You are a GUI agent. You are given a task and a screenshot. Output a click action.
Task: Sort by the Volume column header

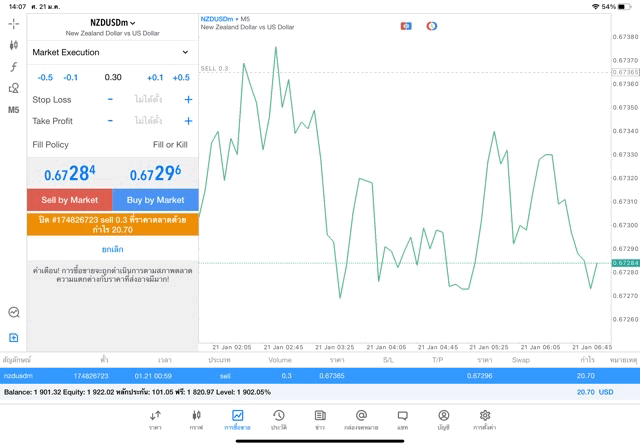pyautogui.click(x=280, y=360)
